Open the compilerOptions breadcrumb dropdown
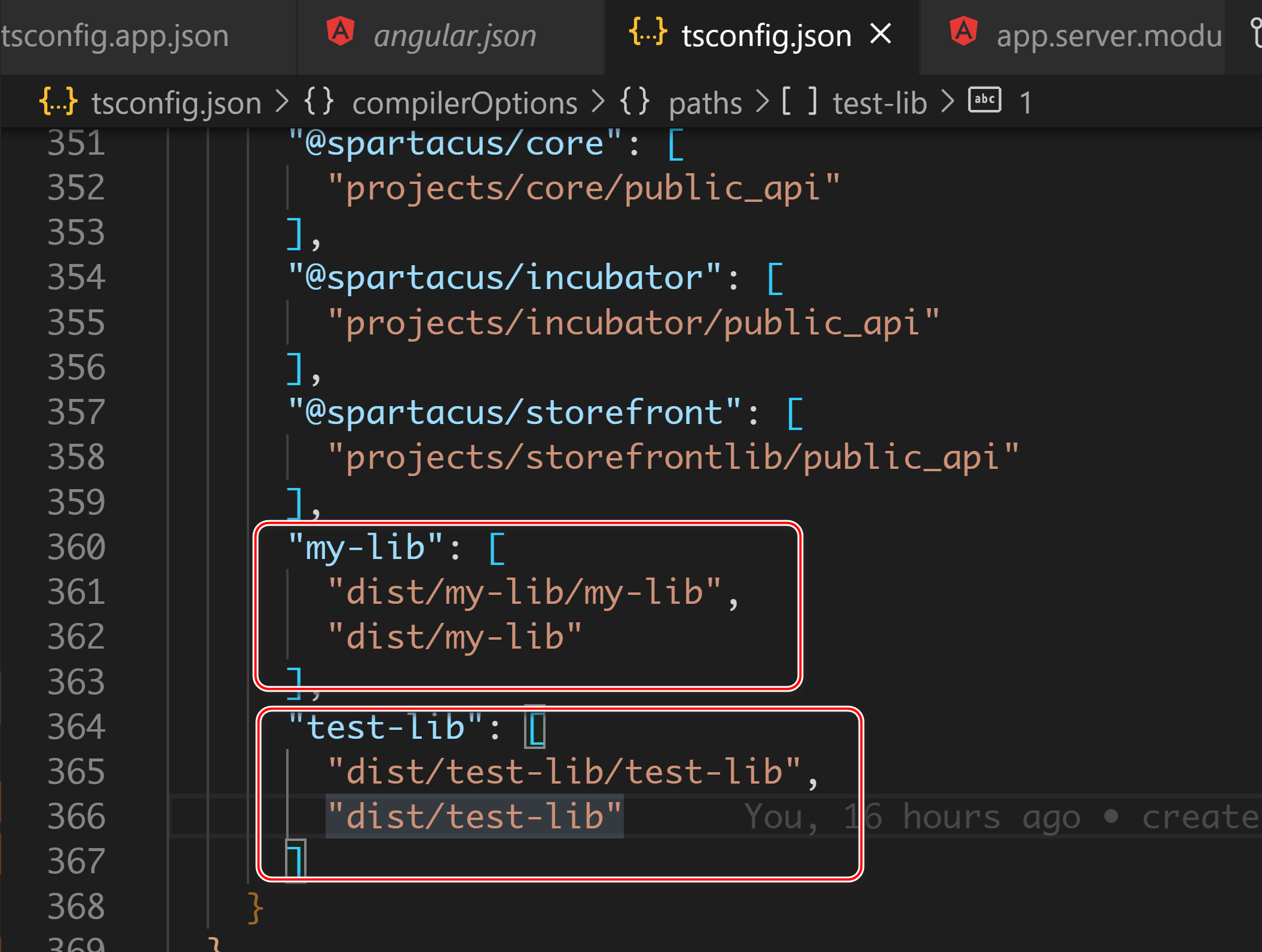 464,102
